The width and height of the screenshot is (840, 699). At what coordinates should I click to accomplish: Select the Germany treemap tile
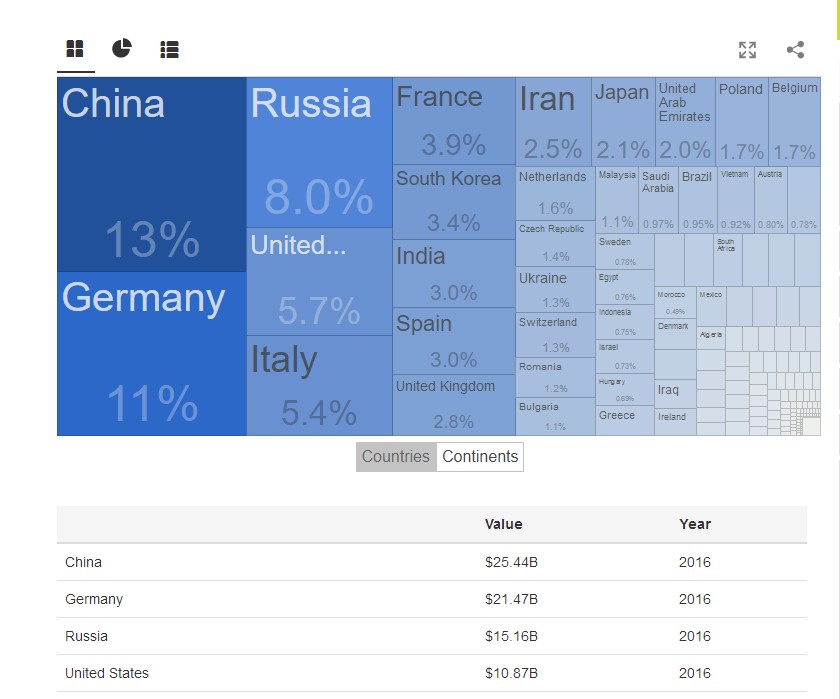[x=151, y=353]
